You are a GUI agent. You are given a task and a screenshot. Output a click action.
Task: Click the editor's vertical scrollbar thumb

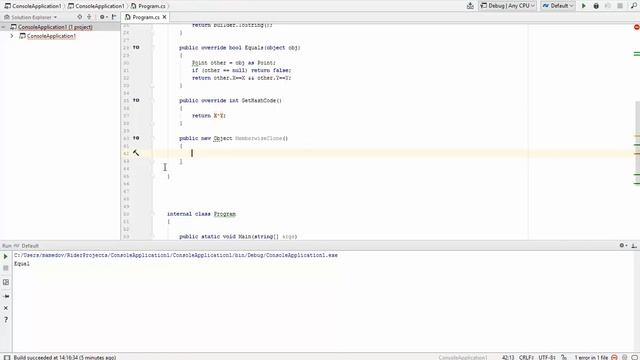pyautogui.click(x=637, y=143)
